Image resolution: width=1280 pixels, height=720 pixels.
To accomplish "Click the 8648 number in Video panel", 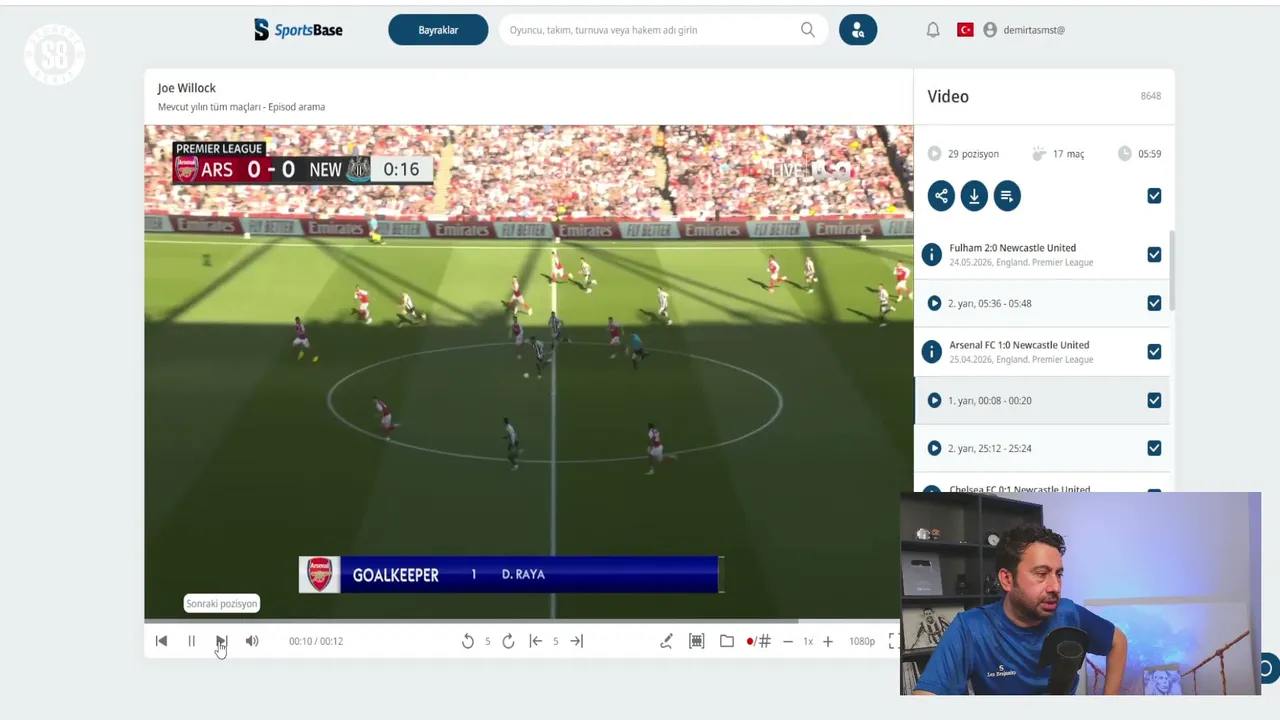I will click(x=1151, y=96).
